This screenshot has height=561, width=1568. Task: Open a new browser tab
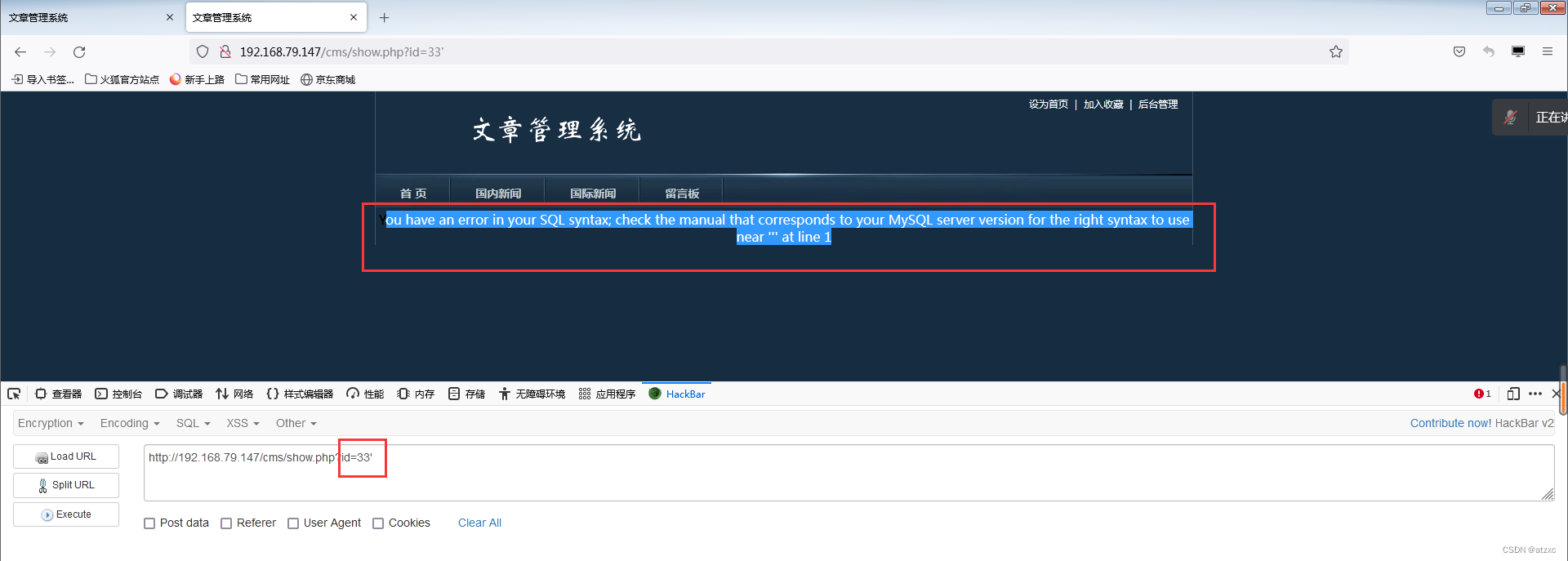385,17
